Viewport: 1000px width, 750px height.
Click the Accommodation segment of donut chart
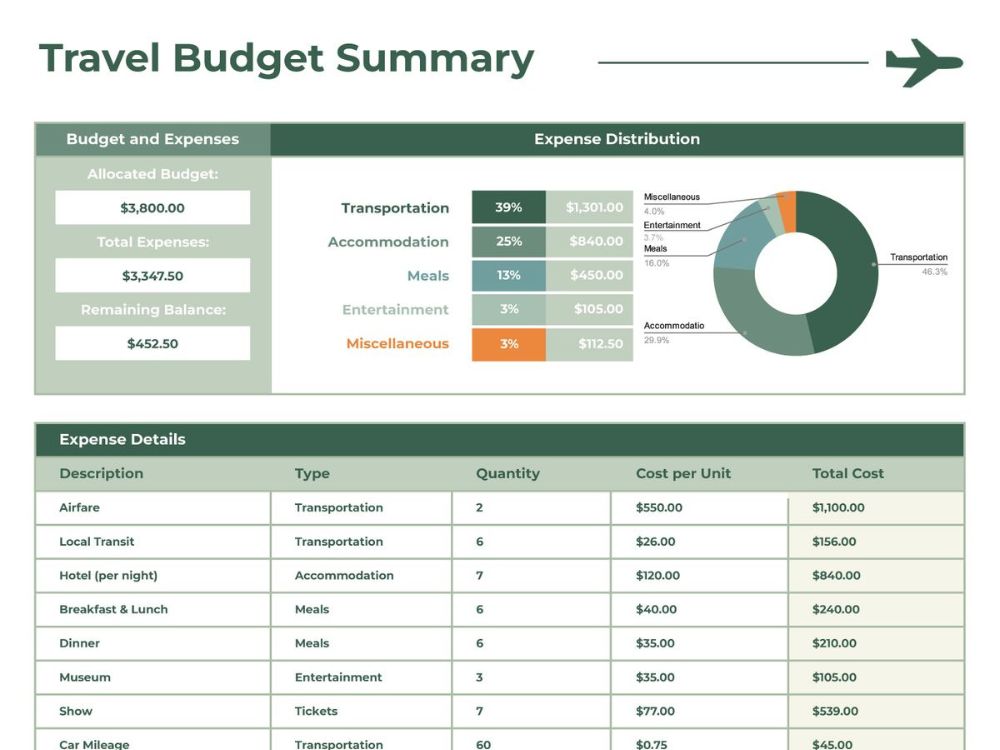click(x=753, y=319)
